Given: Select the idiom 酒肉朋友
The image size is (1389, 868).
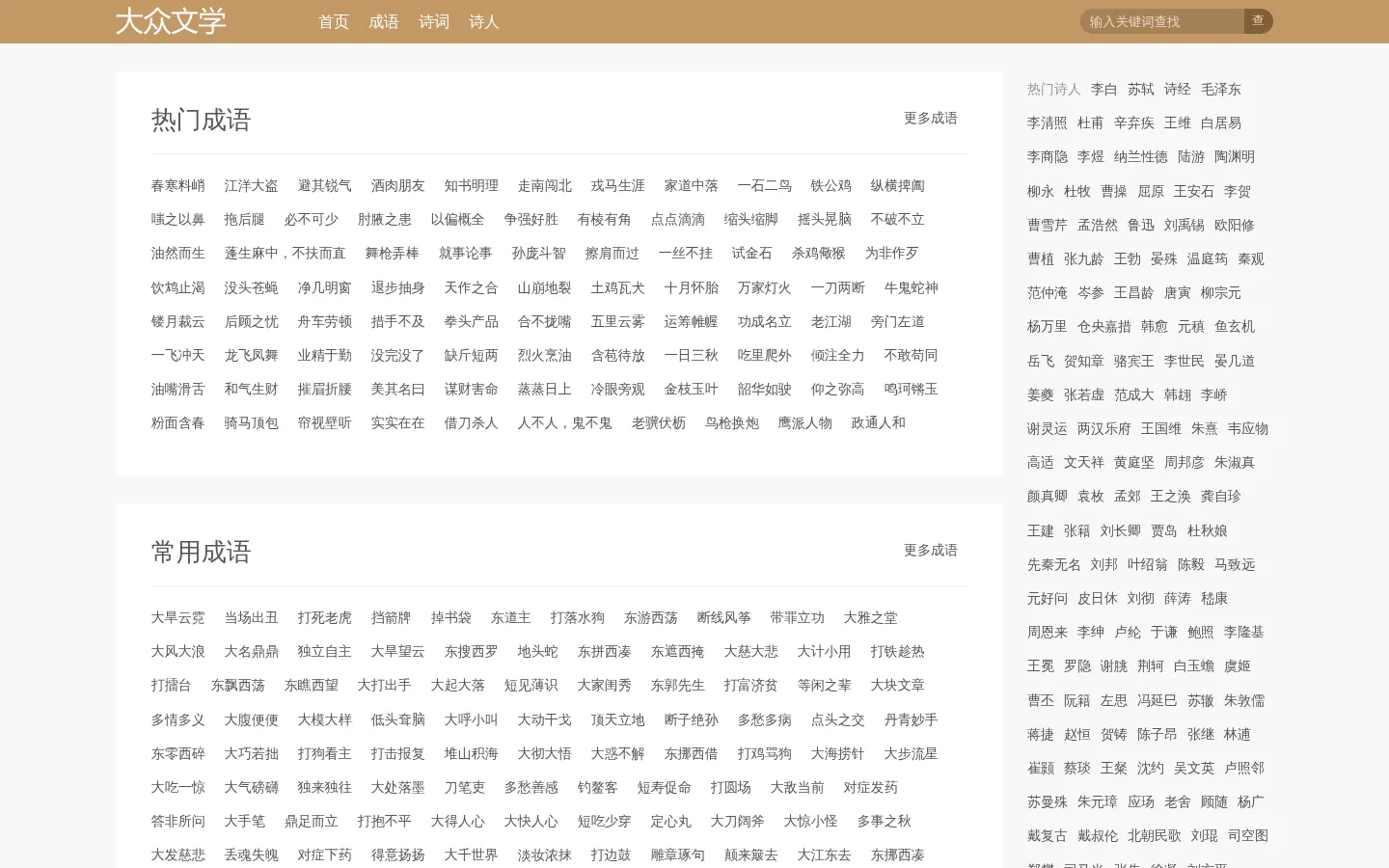Looking at the screenshot, I should [x=398, y=185].
